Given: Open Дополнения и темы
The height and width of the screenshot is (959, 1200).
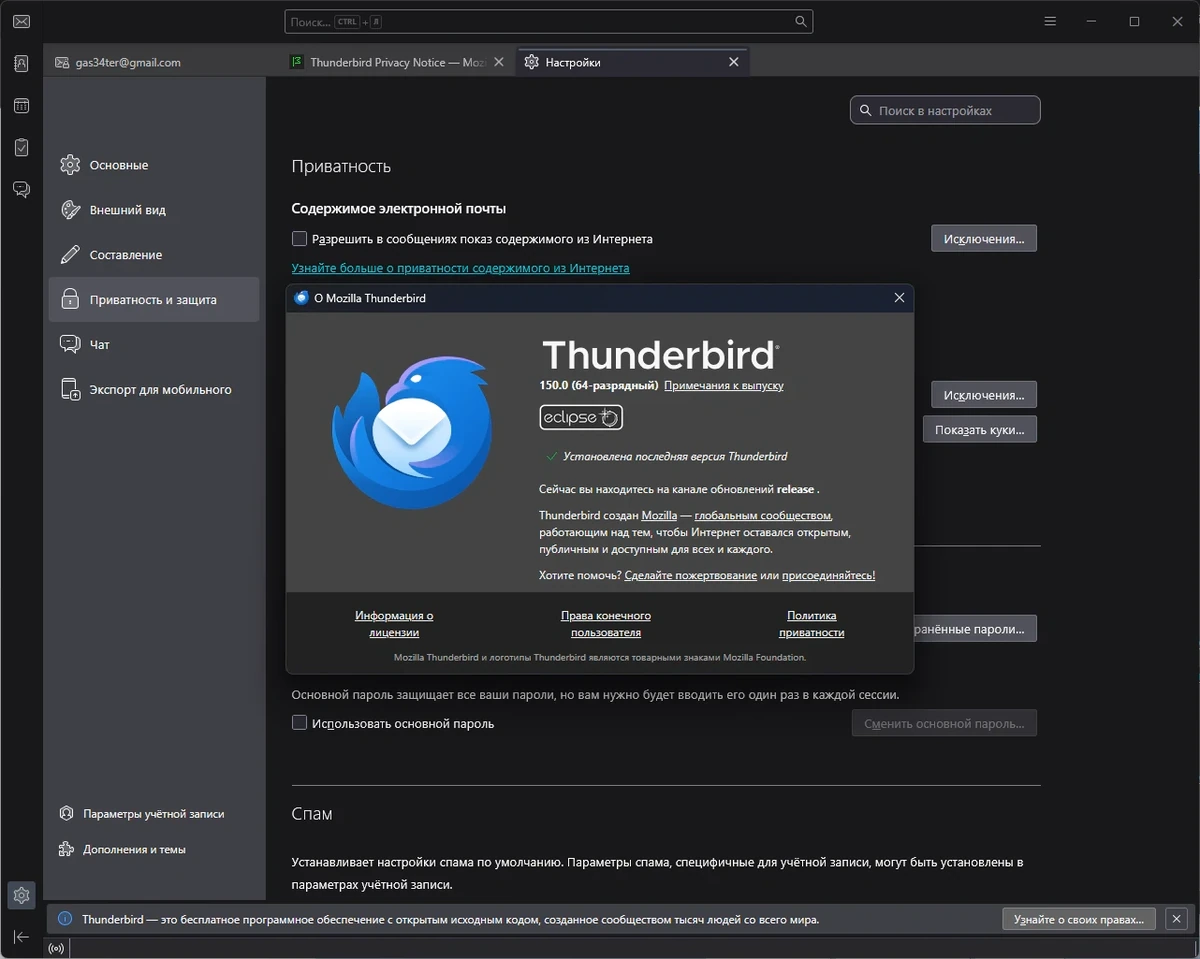Looking at the screenshot, I should click(x=123, y=850).
